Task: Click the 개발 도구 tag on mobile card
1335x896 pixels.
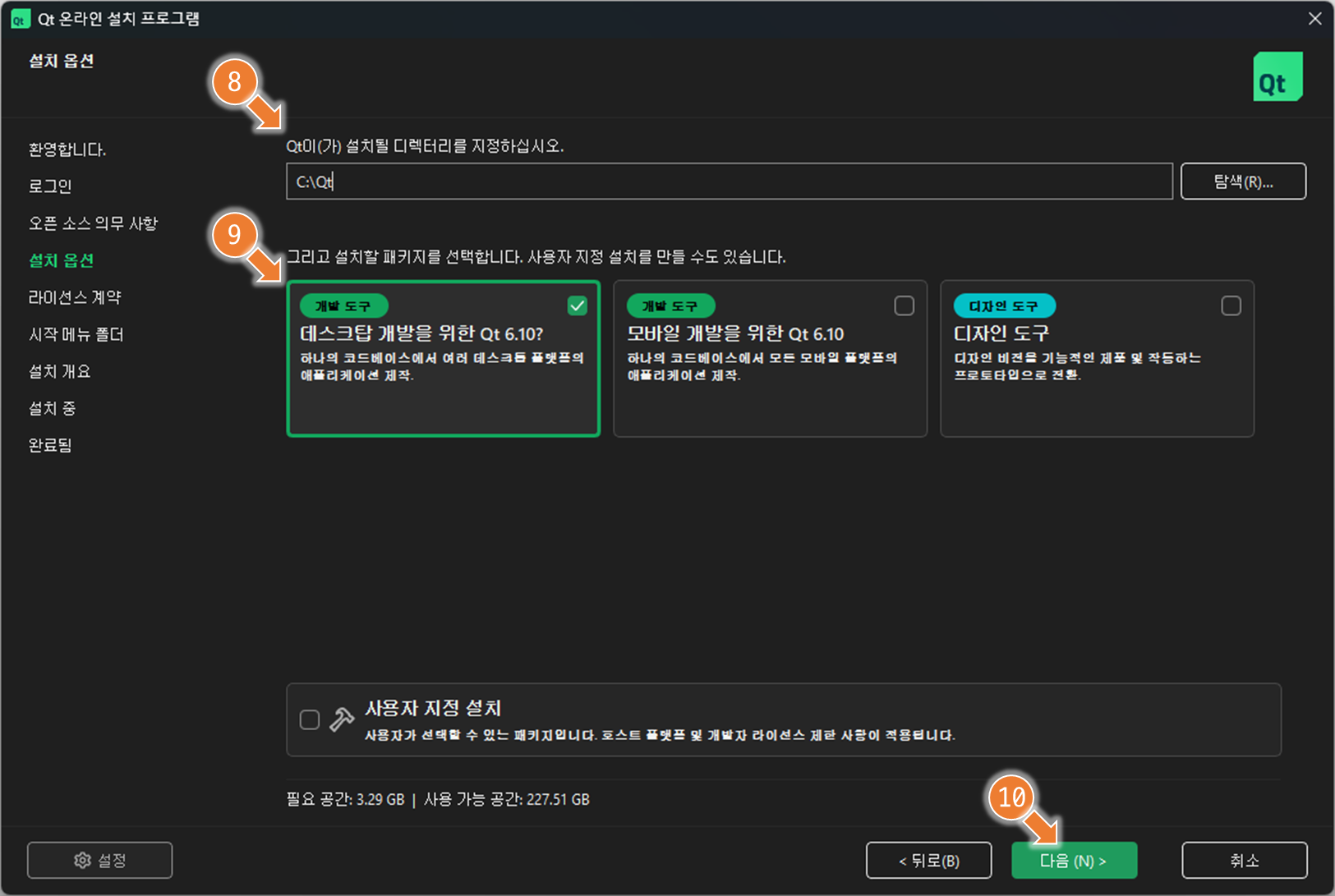Action: pos(670,306)
